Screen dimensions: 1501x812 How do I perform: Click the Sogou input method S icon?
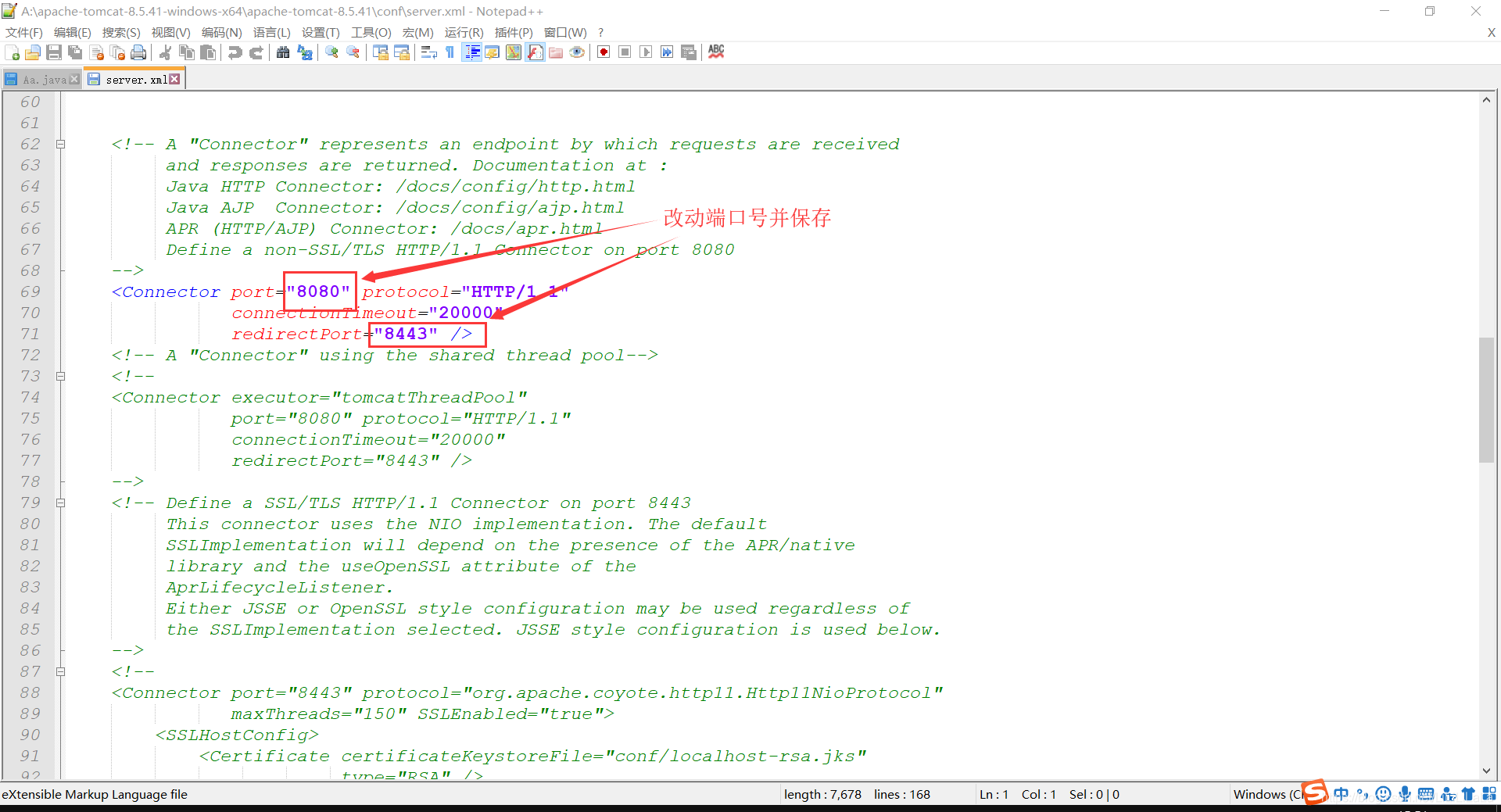coord(1315,792)
